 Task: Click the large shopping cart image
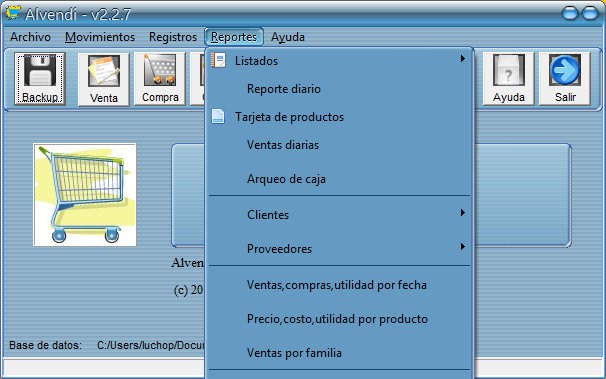click(85, 195)
